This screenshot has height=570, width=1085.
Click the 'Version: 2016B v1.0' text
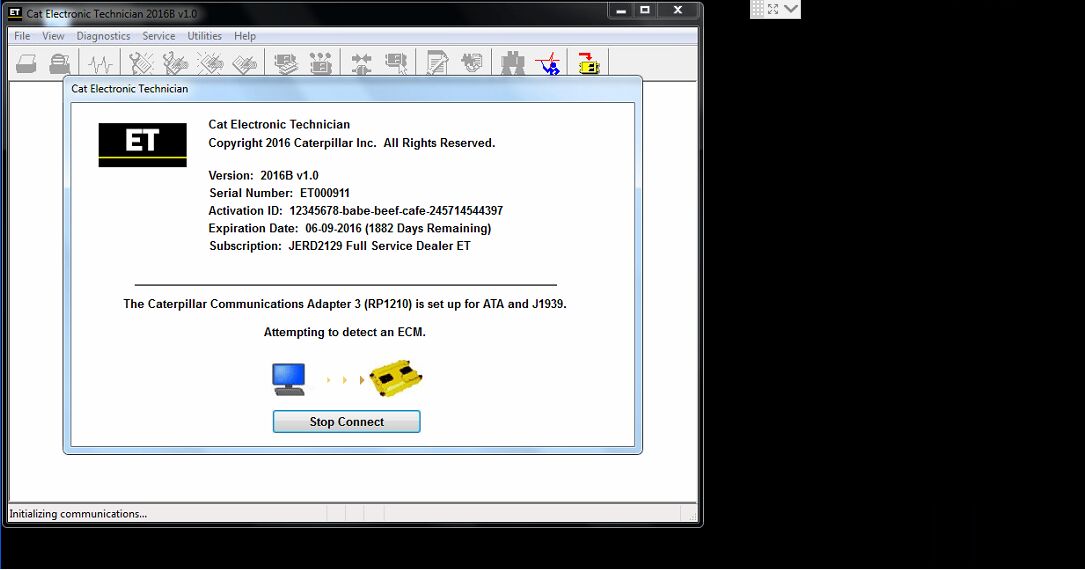tap(264, 176)
